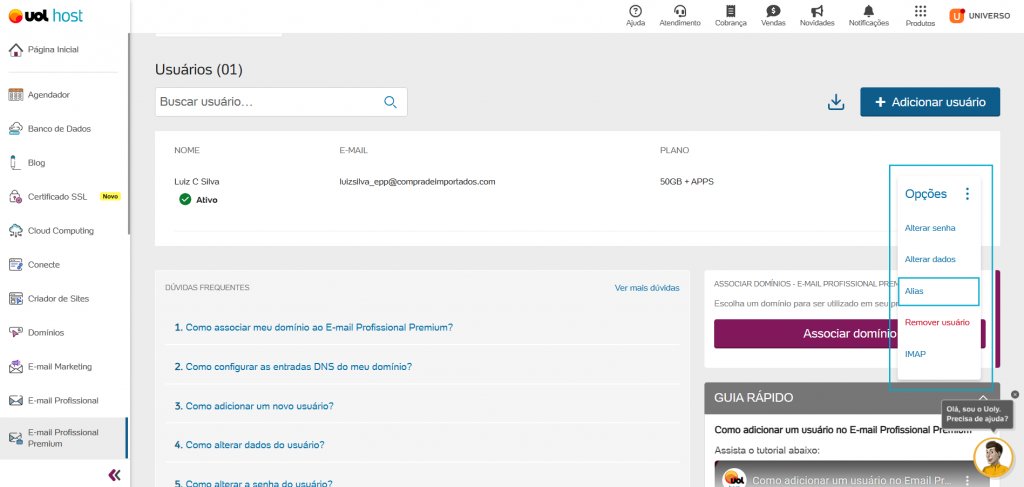Focus the Buscar usuário search field

(x=281, y=102)
